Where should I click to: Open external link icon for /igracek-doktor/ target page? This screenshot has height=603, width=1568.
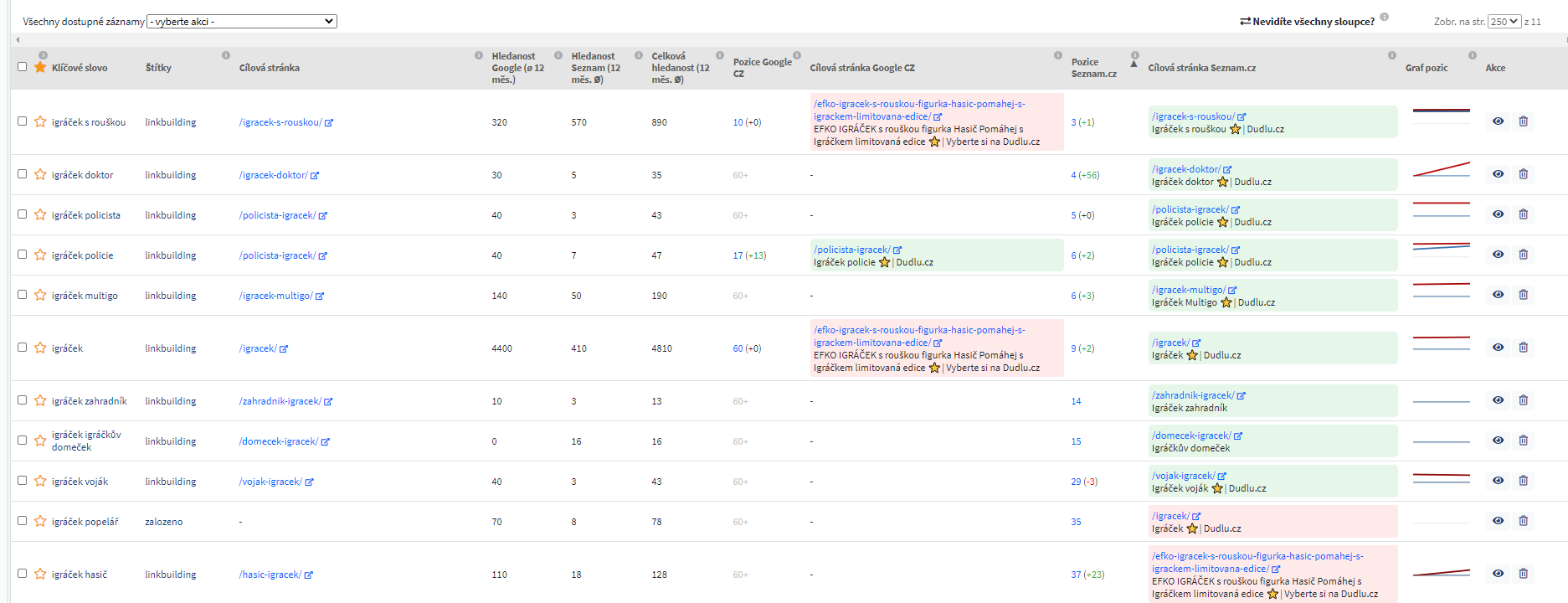[x=315, y=176]
